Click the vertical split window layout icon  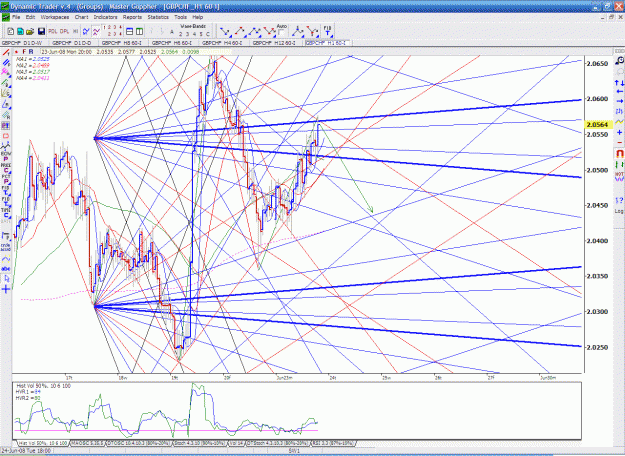click(140, 31)
